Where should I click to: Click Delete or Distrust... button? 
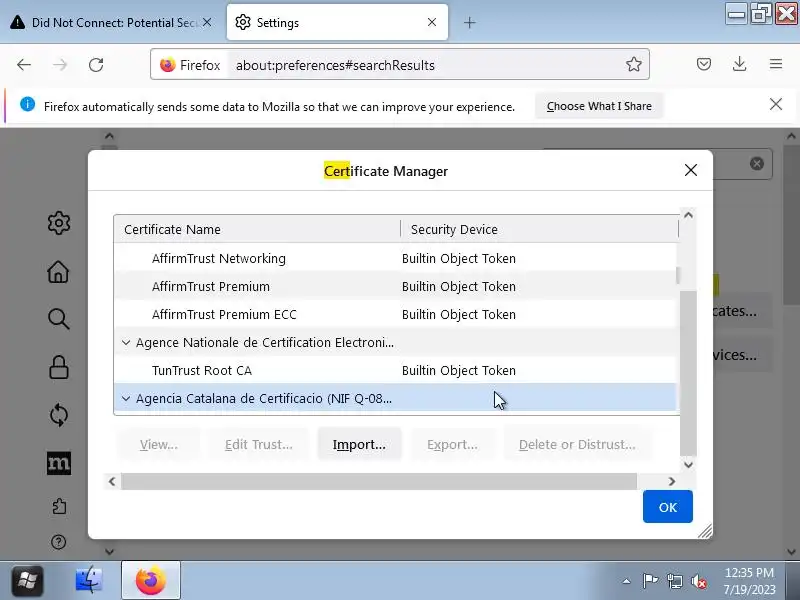pyautogui.click(x=577, y=444)
